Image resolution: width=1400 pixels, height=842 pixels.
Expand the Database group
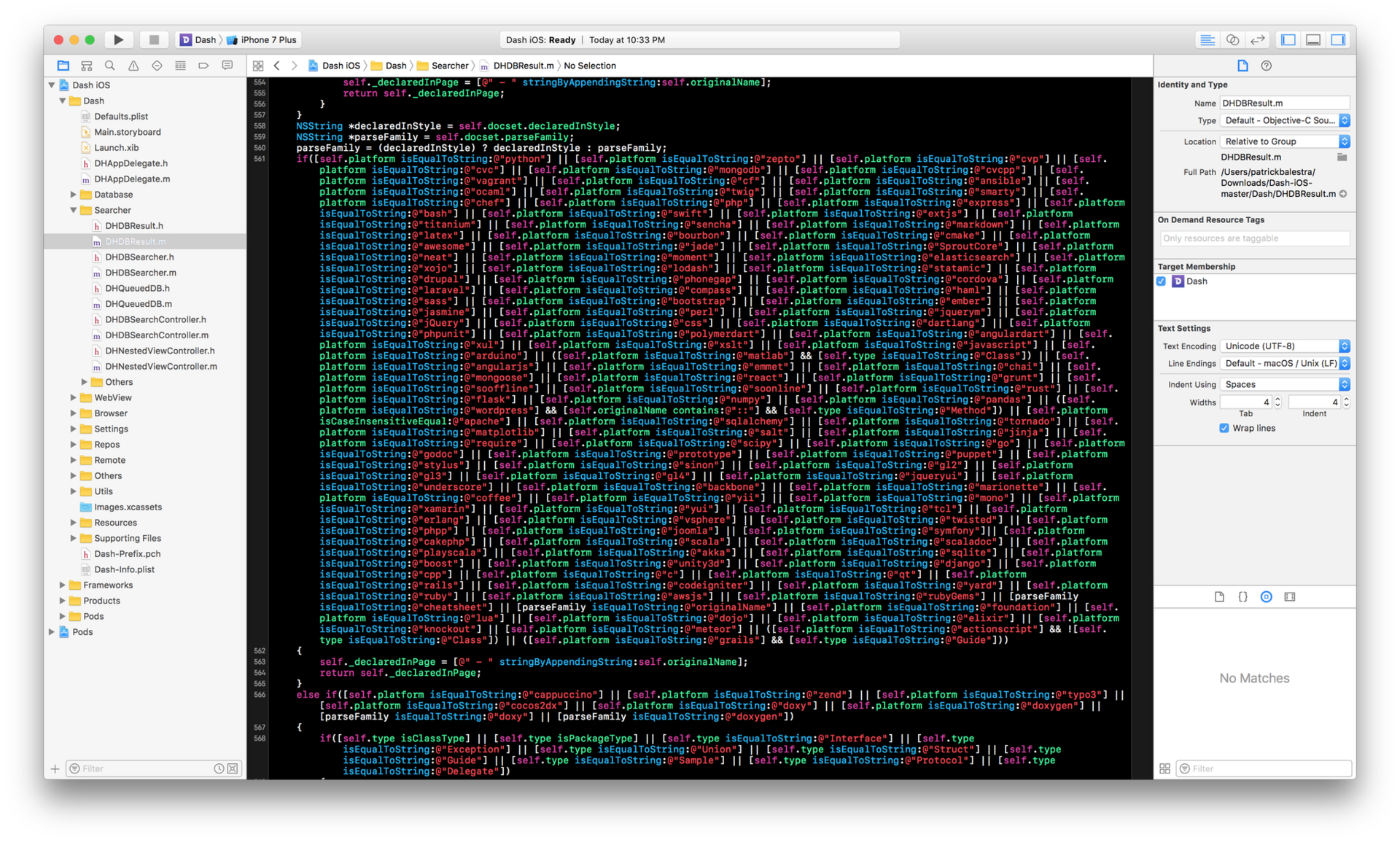(x=74, y=195)
